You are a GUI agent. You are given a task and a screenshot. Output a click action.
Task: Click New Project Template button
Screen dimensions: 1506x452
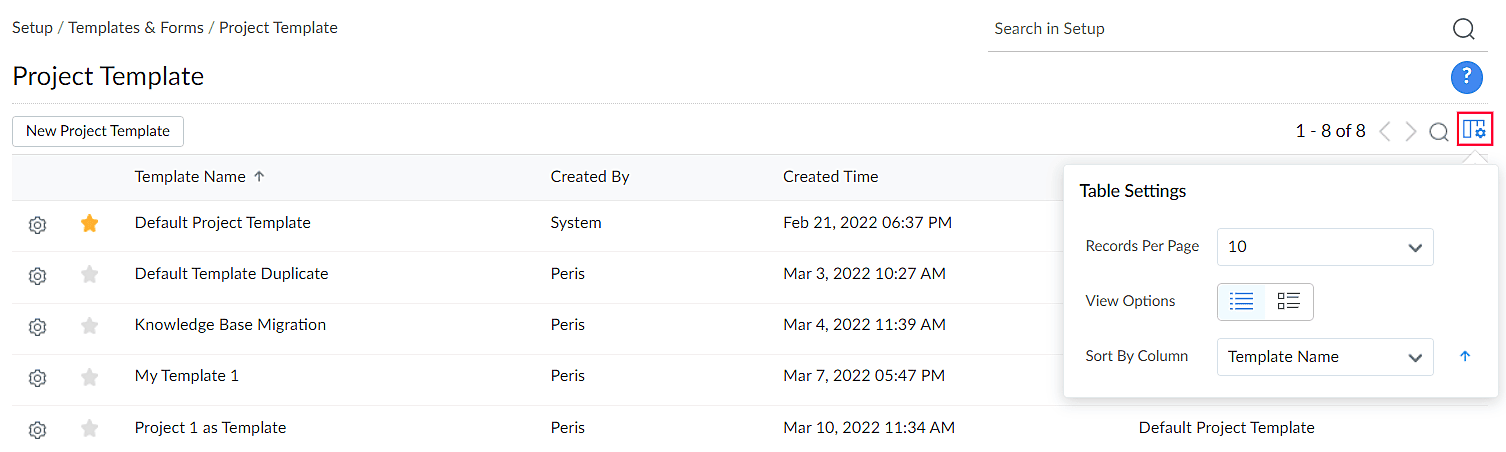point(98,131)
